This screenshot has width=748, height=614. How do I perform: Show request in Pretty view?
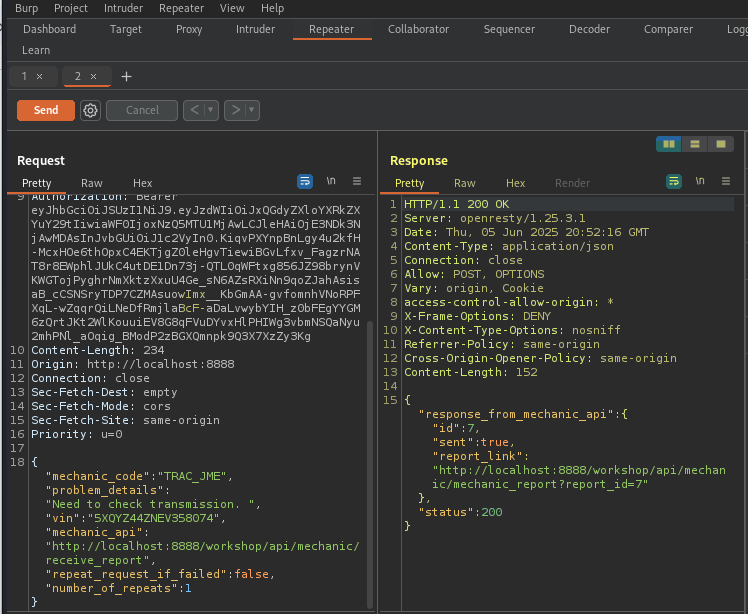[36, 183]
